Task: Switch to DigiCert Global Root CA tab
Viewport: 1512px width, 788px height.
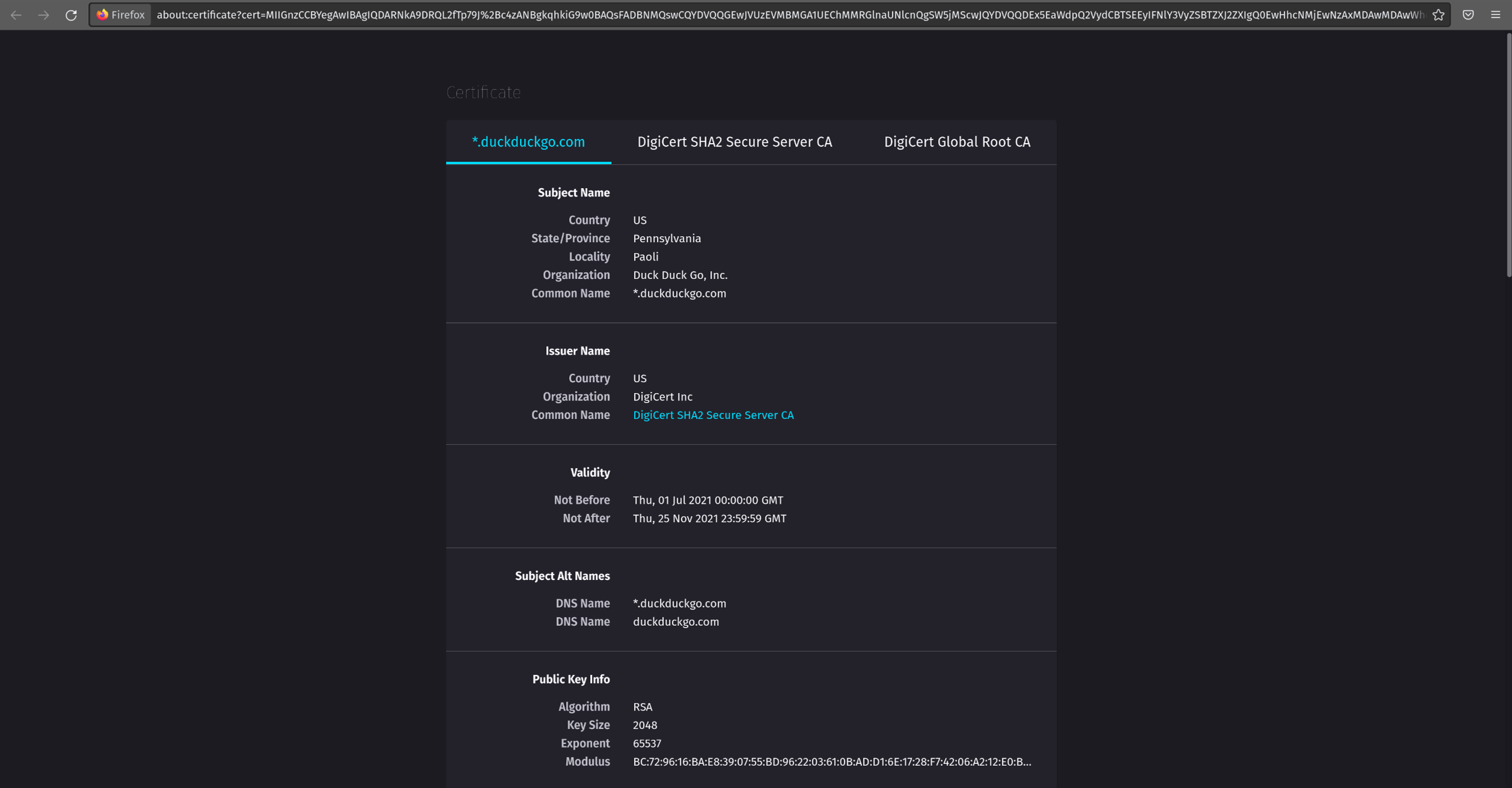Action: coord(957,142)
